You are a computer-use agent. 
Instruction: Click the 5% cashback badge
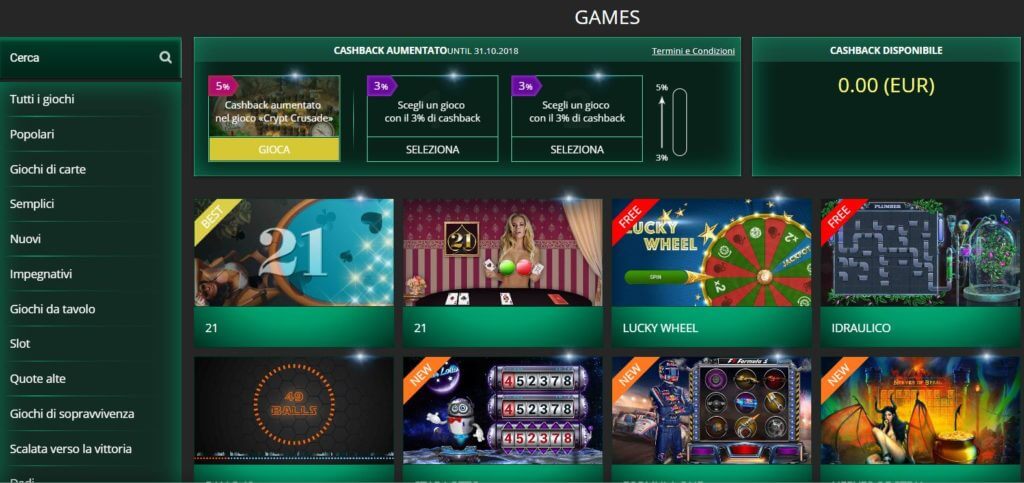223,86
